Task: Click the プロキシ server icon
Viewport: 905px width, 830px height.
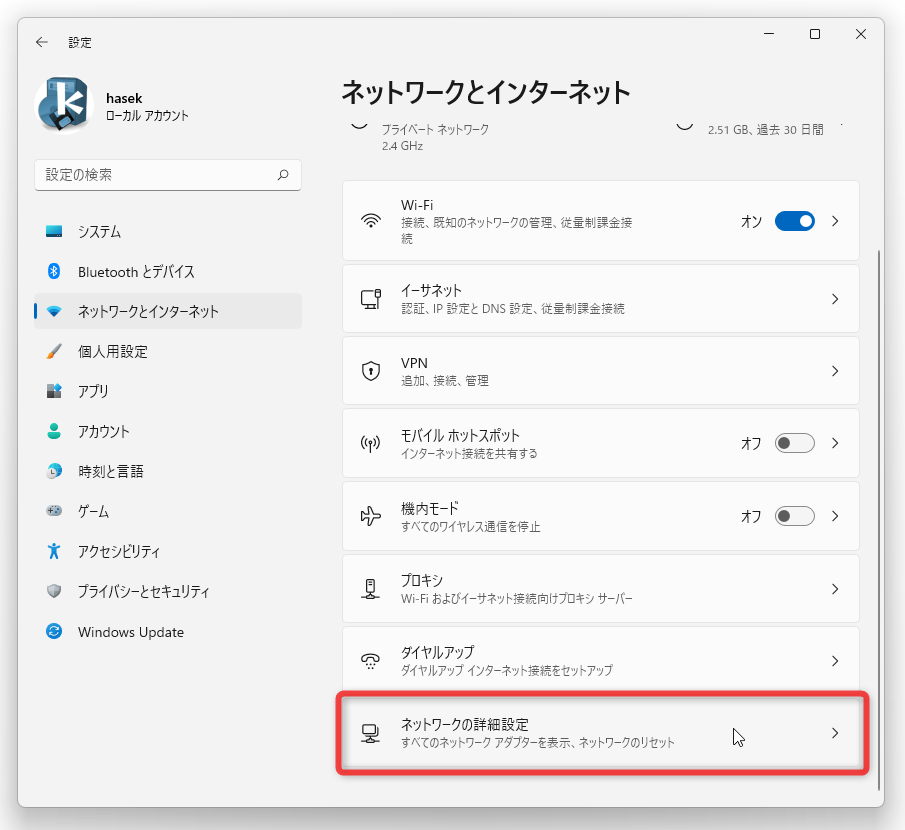Action: tap(371, 589)
